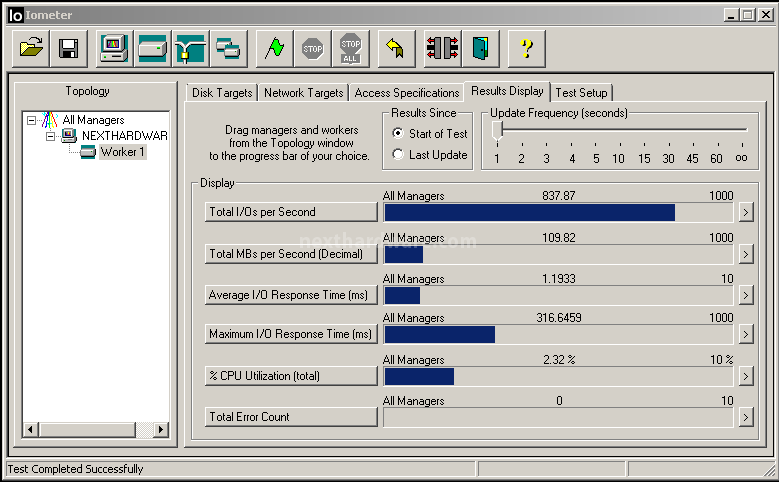
Task: Click the 2.32 % CPU value
Action: (x=559, y=360)
